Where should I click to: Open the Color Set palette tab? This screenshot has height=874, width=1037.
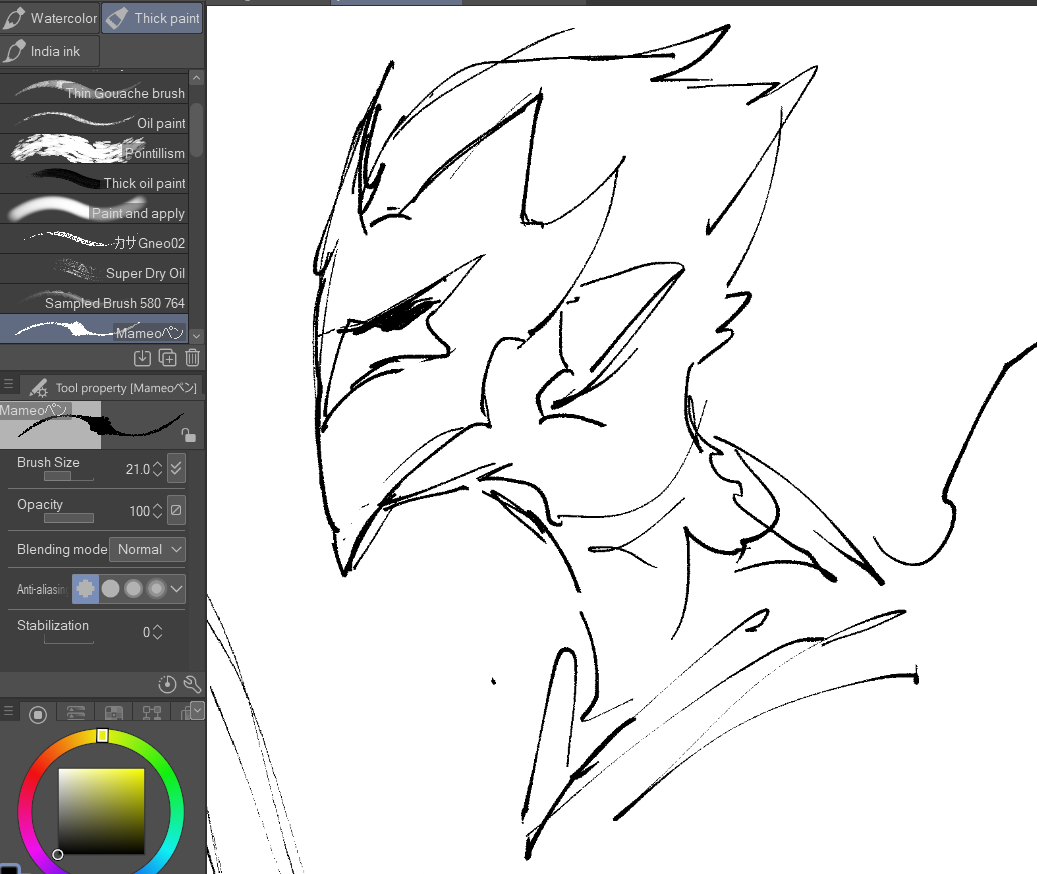point(114,713)
